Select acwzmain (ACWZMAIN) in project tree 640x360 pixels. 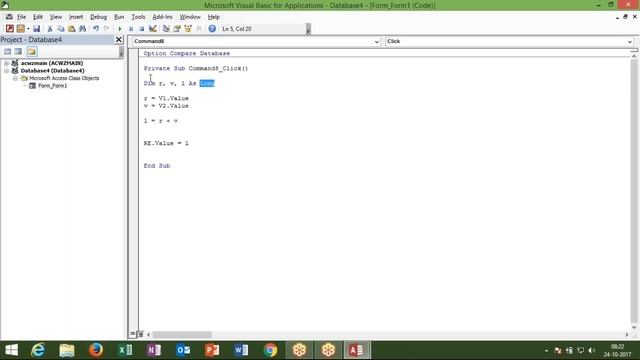52,63
